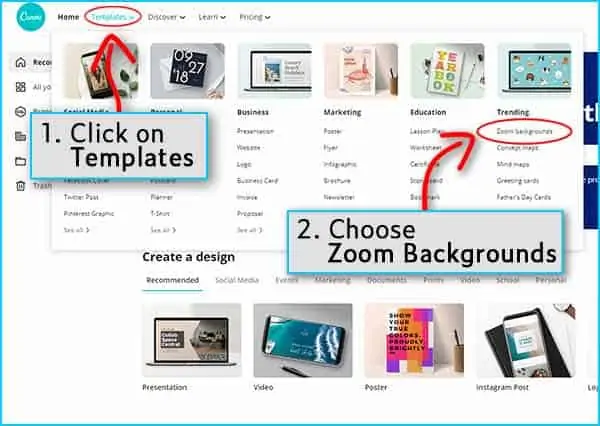
Task: Switch to the School tab
Action: click(x=507, y=280)
